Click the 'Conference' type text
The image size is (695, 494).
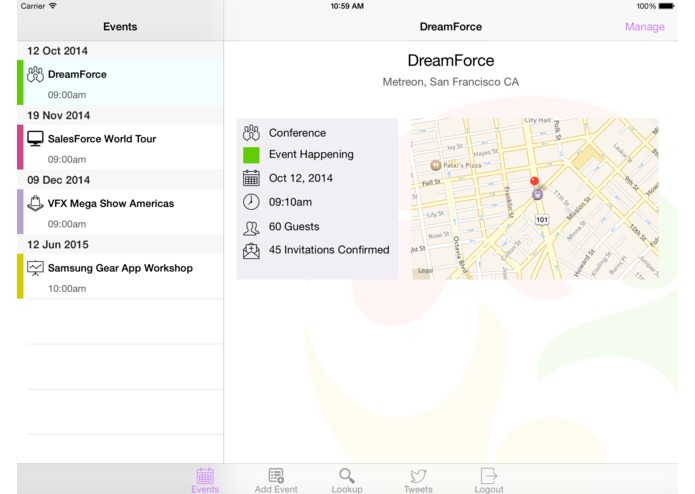297,133
